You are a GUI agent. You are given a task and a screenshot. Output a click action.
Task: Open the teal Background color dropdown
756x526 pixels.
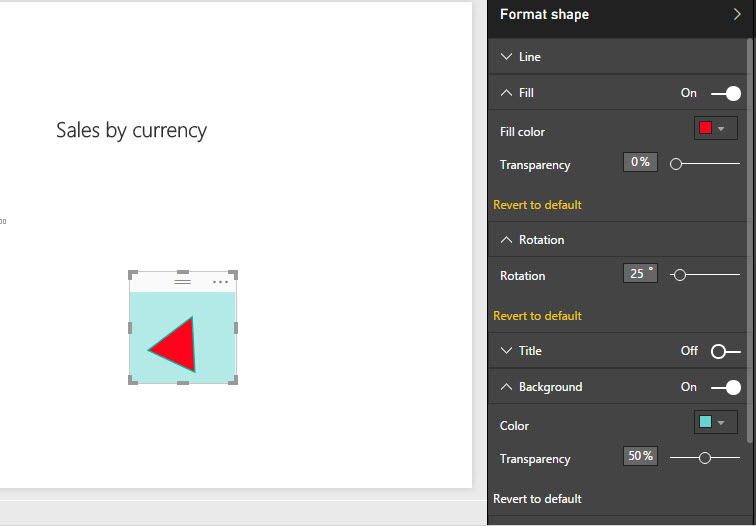[x=716, y=422]
